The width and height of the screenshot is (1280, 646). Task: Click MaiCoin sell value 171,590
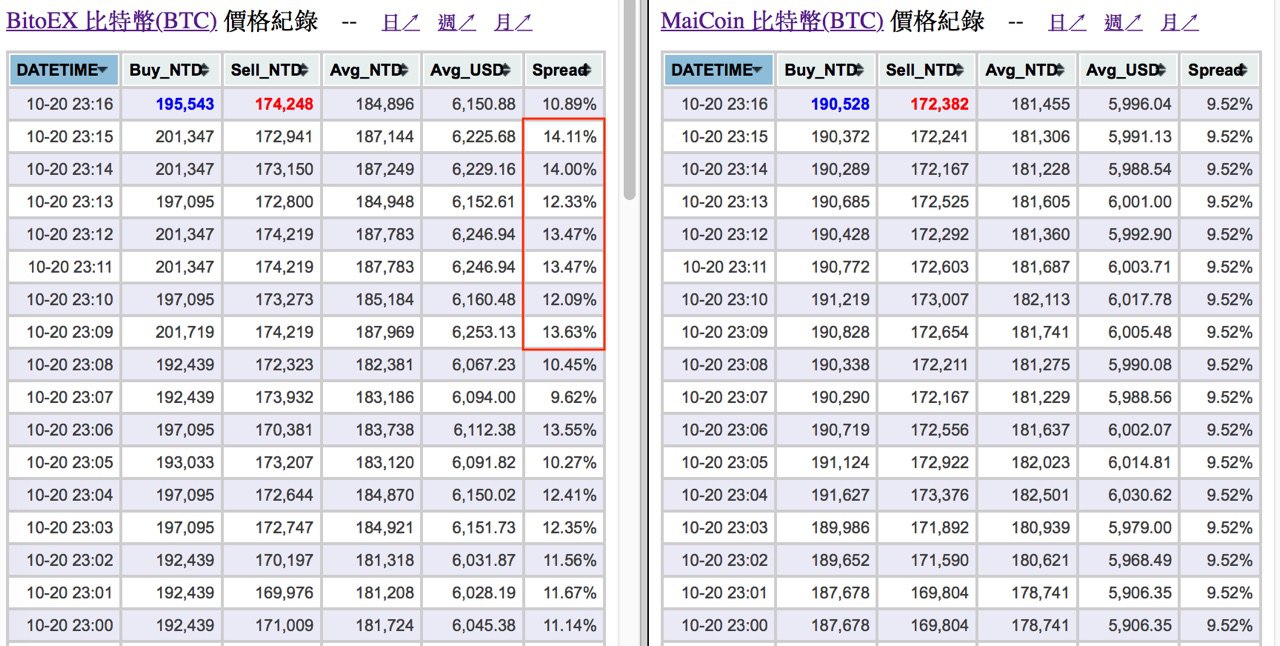940,560
